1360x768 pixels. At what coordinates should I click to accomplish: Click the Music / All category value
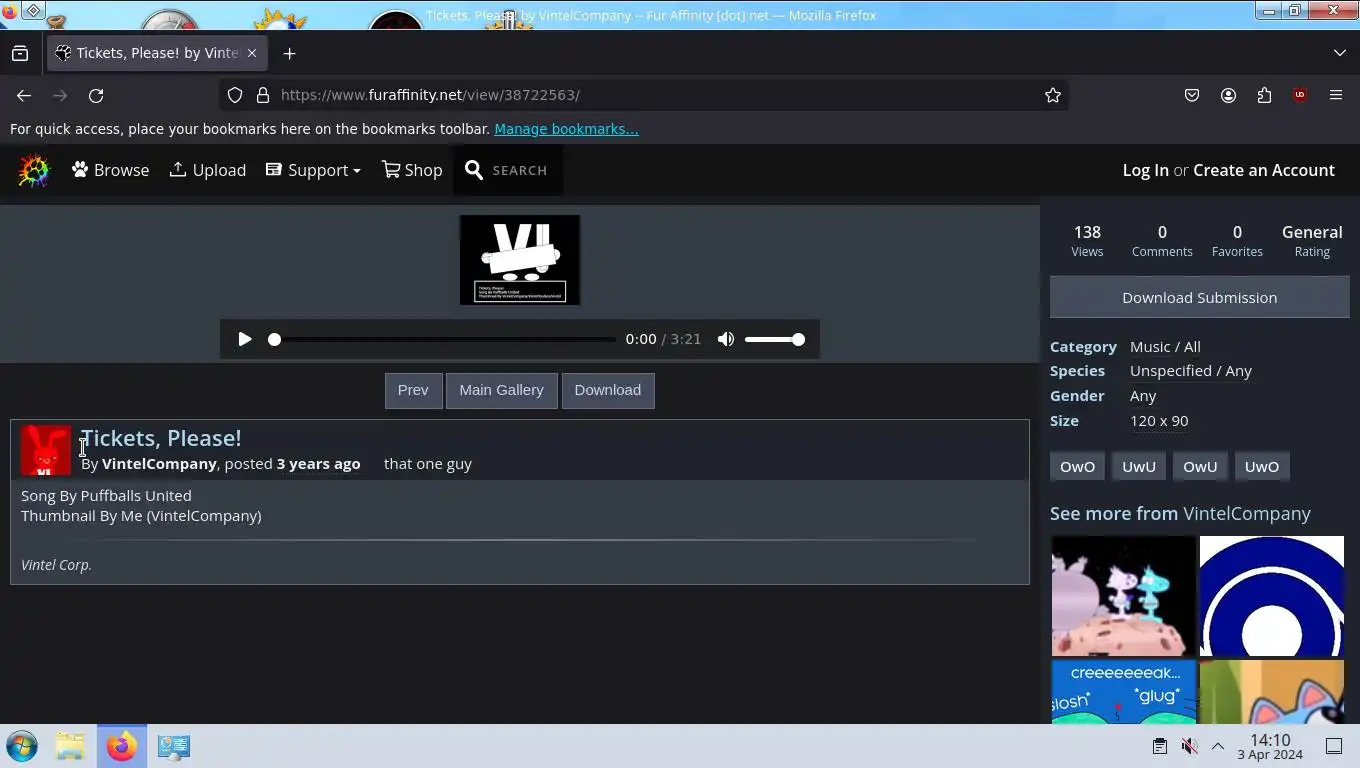pos(1165,346)
